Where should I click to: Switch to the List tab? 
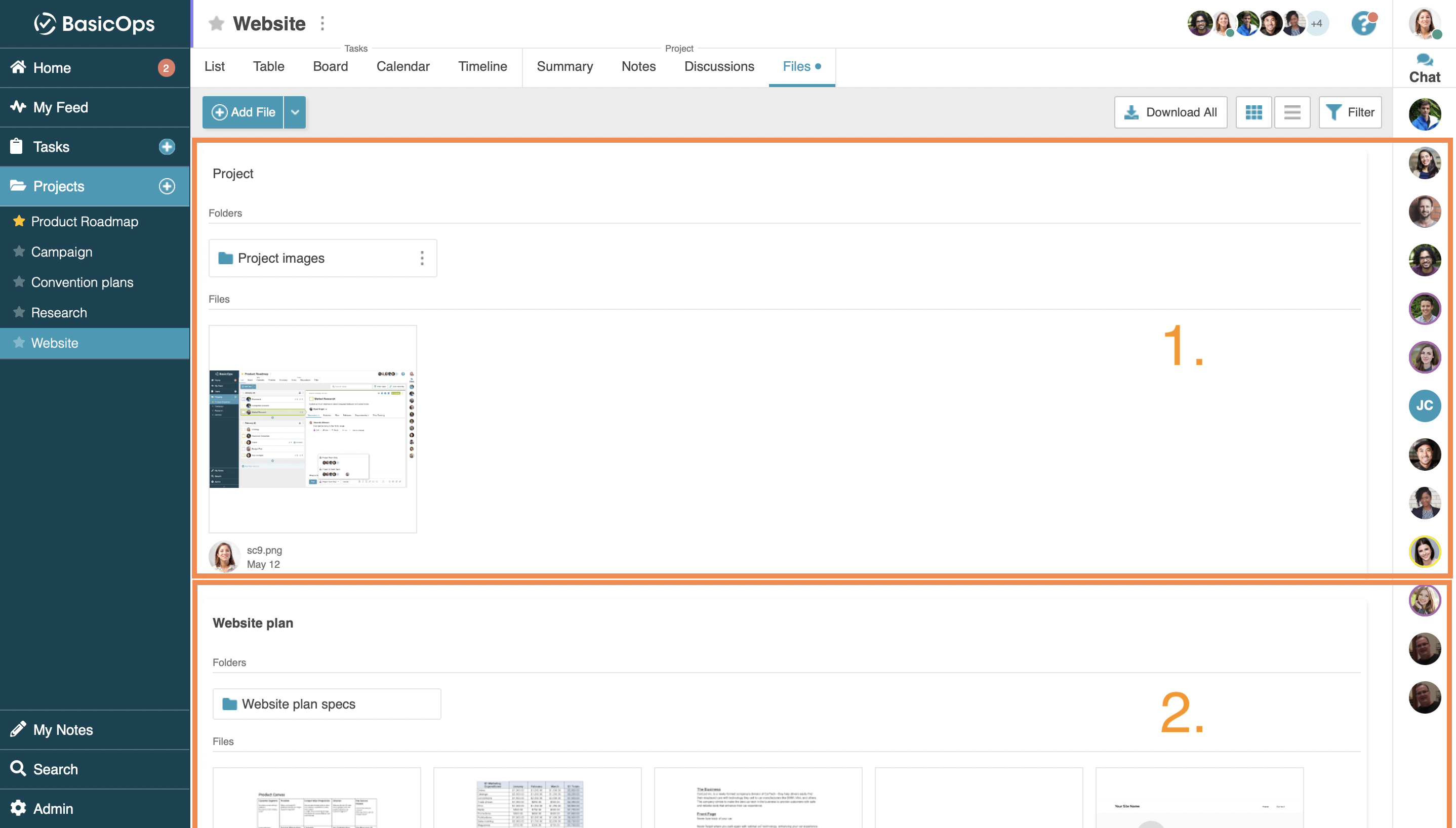(x=215, y=66)
